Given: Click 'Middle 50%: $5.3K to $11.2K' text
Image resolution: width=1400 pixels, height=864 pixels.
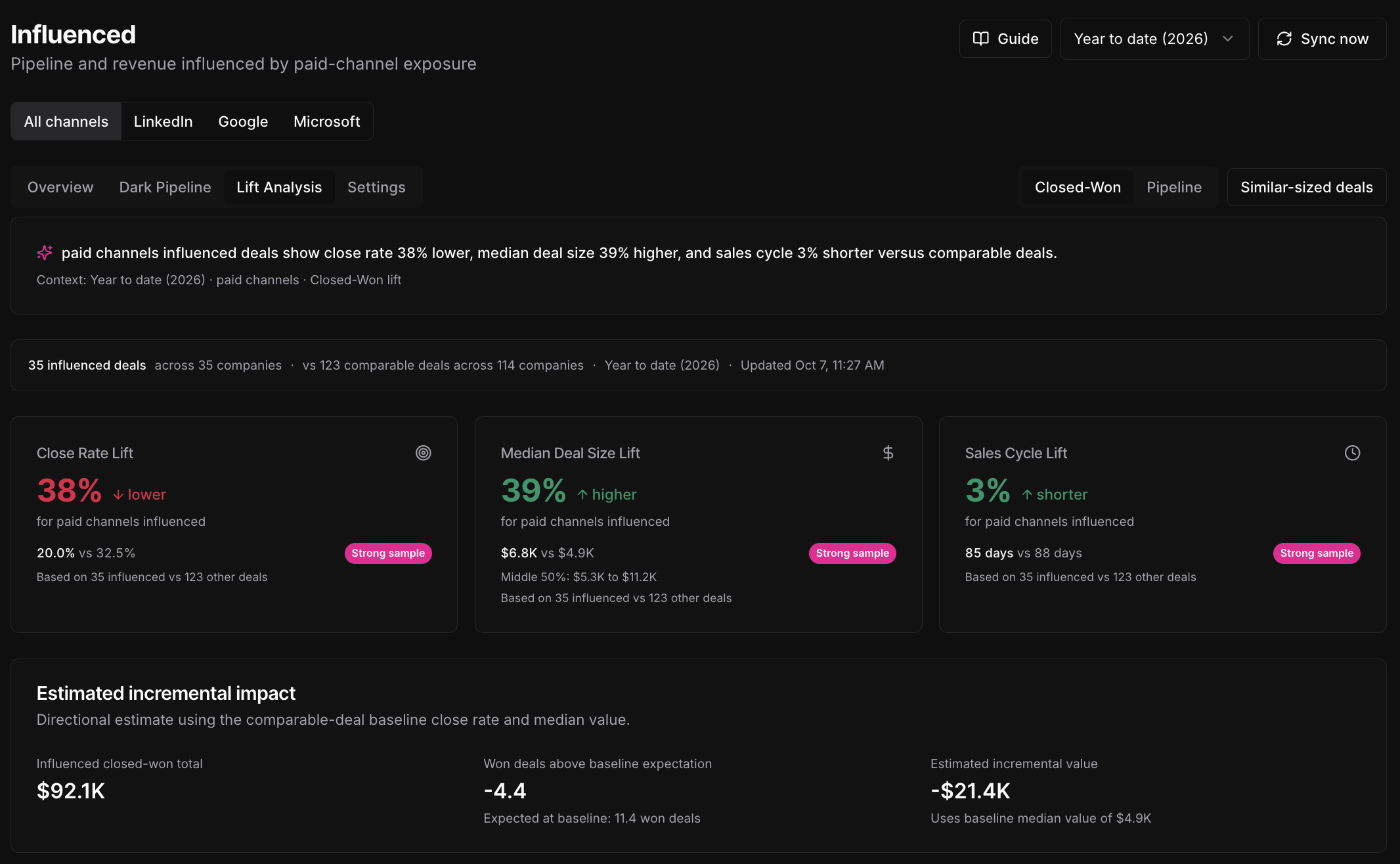Looking at the screenshot, I should tap(579, 577).
